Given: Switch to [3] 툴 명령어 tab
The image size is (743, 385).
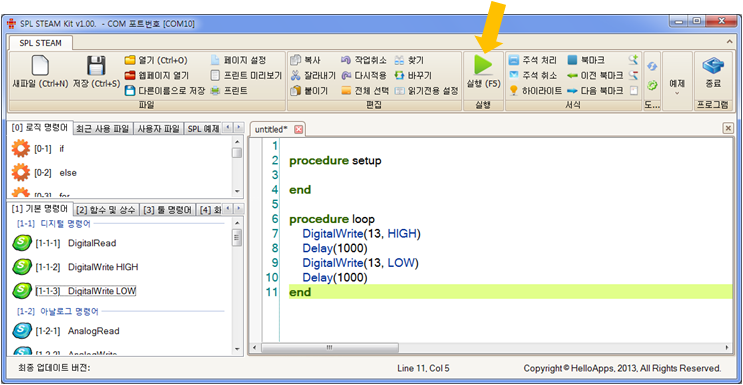Looking at the screenshot, I should click(x=168, y=210).
